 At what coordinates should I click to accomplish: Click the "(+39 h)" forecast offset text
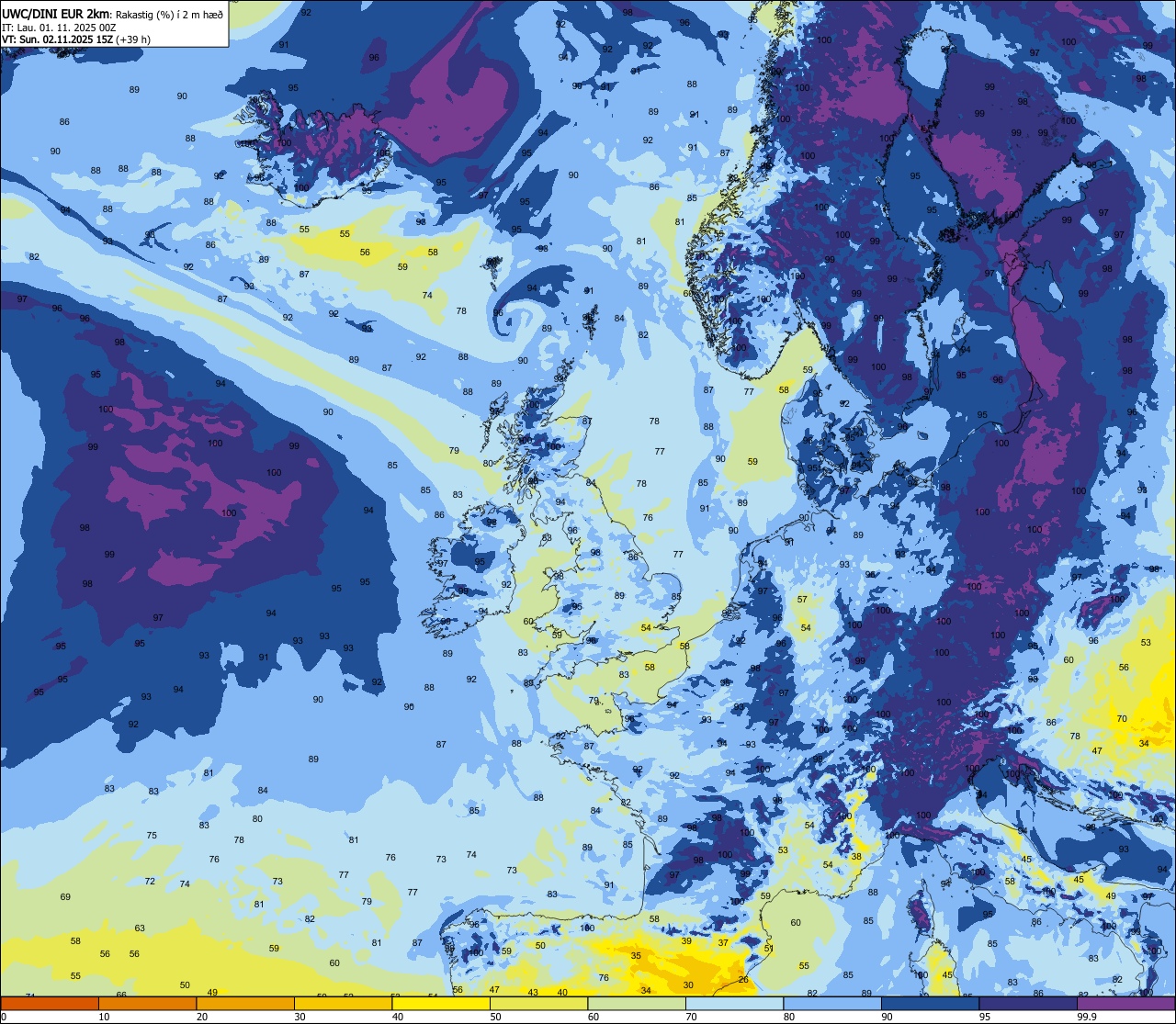133,39
